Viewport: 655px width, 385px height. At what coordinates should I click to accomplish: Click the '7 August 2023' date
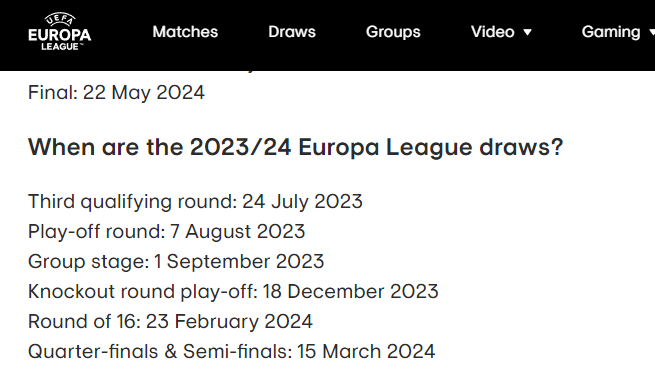[237, 232]
